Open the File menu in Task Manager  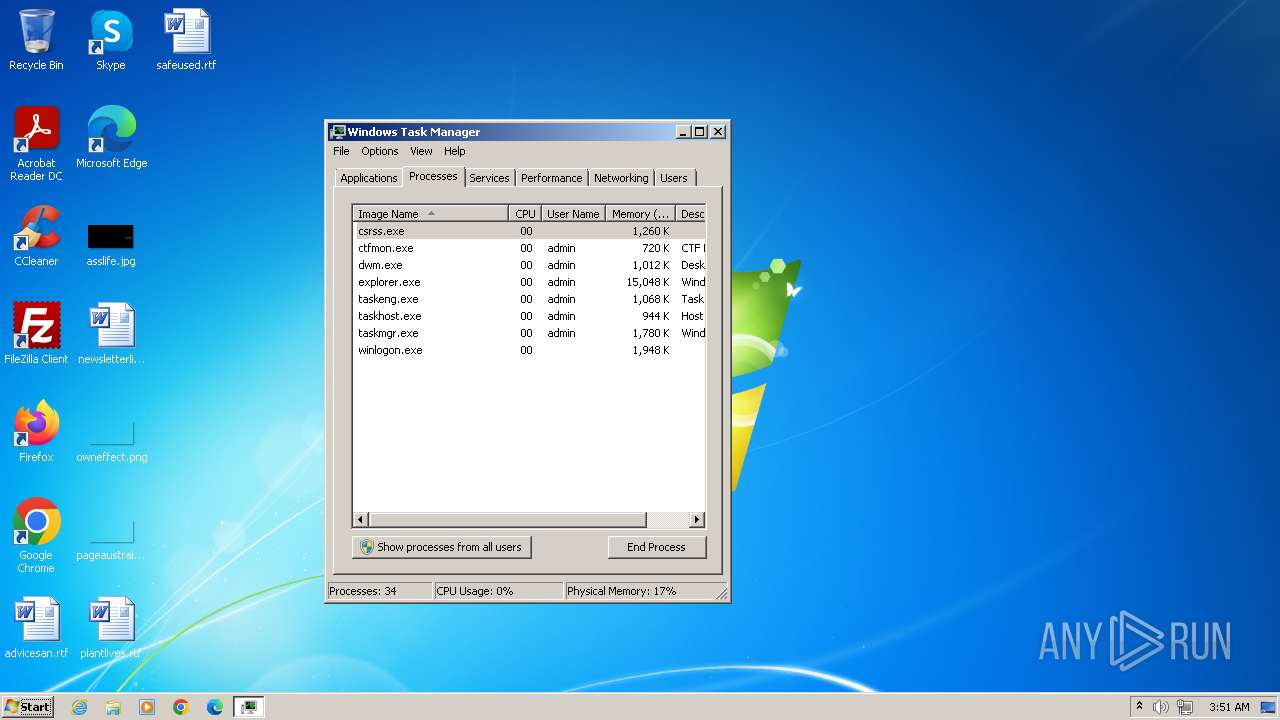(x=341, y=151)
